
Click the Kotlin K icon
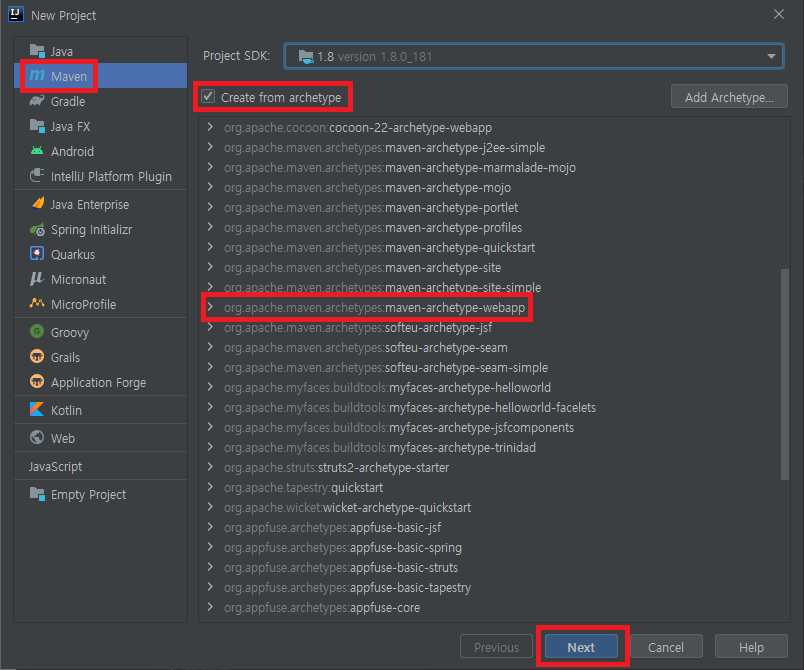click(37, 409)
